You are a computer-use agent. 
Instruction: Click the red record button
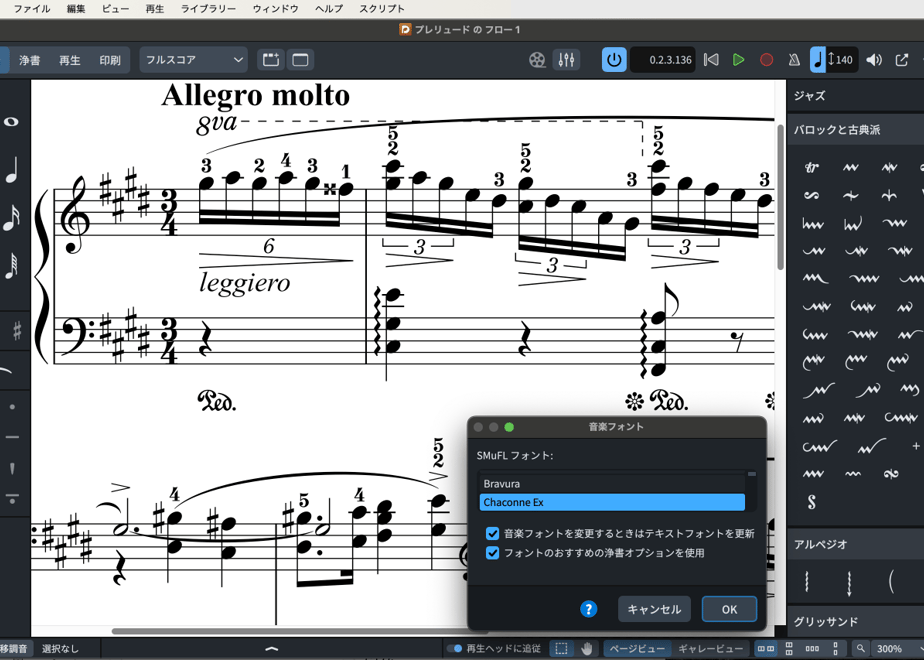[x=766, y=60]
